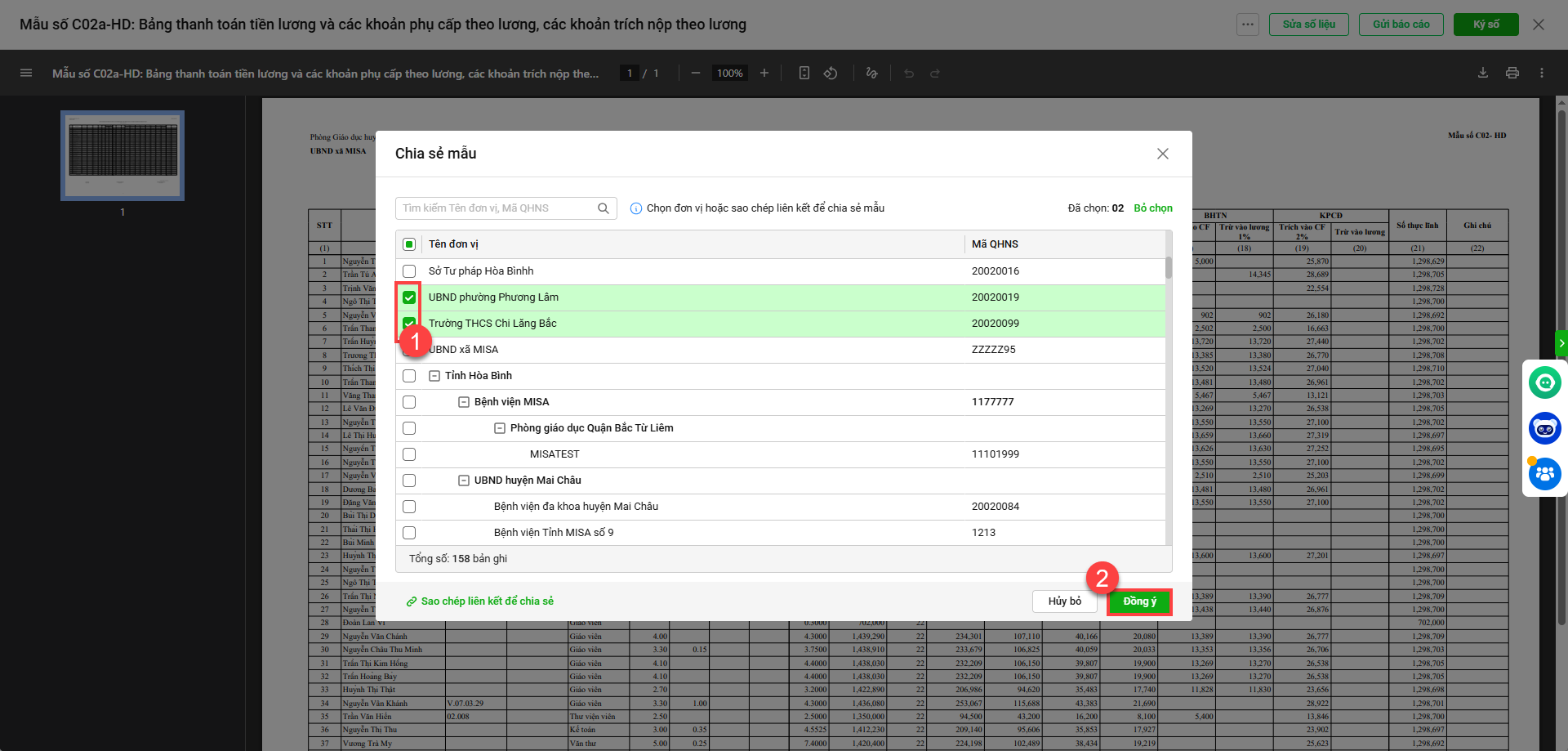Click the print icon in PDF toolbar

pos(1512,73)
